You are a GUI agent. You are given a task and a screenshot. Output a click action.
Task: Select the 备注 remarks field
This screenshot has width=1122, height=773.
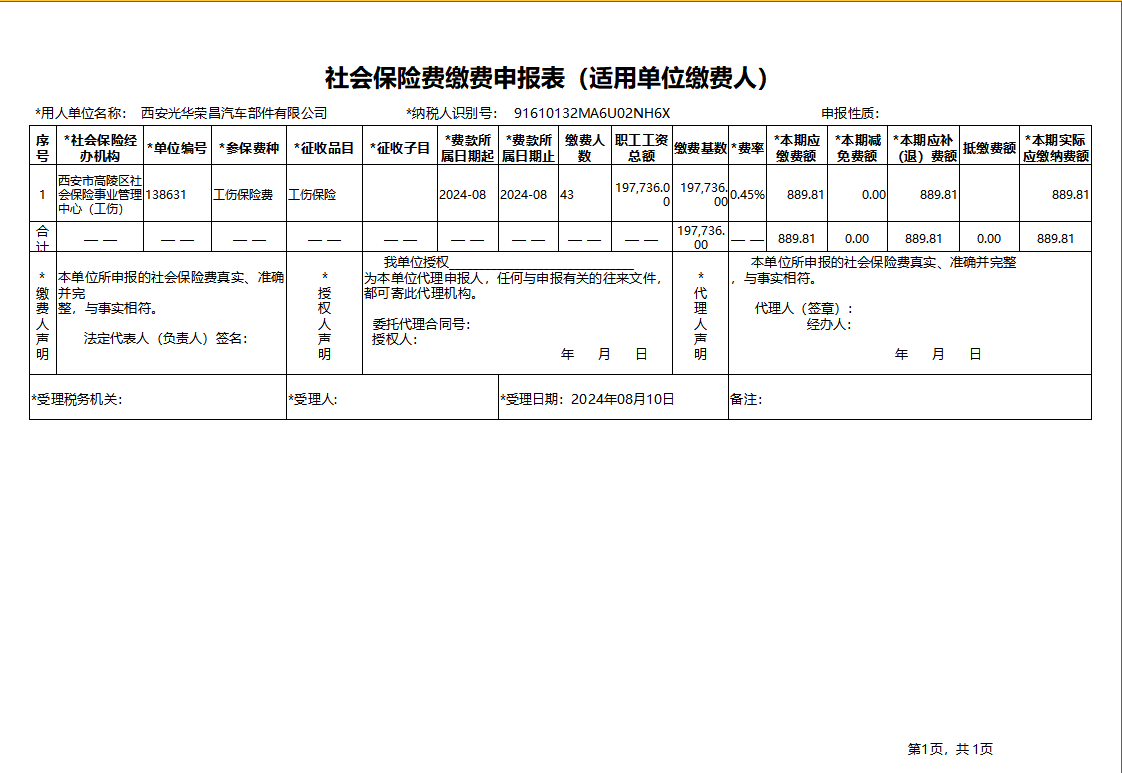[909, 397]
